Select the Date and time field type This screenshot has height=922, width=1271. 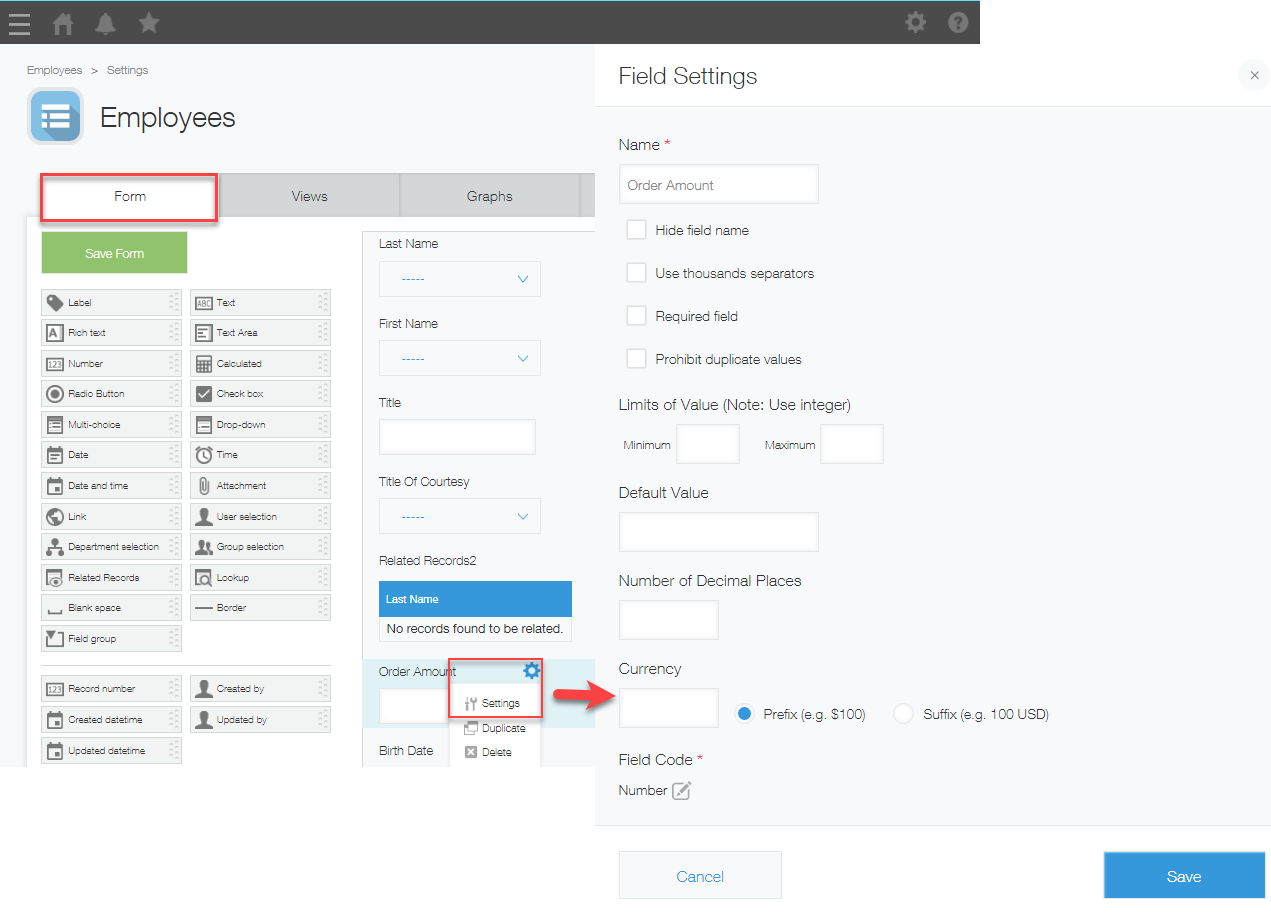111,486
